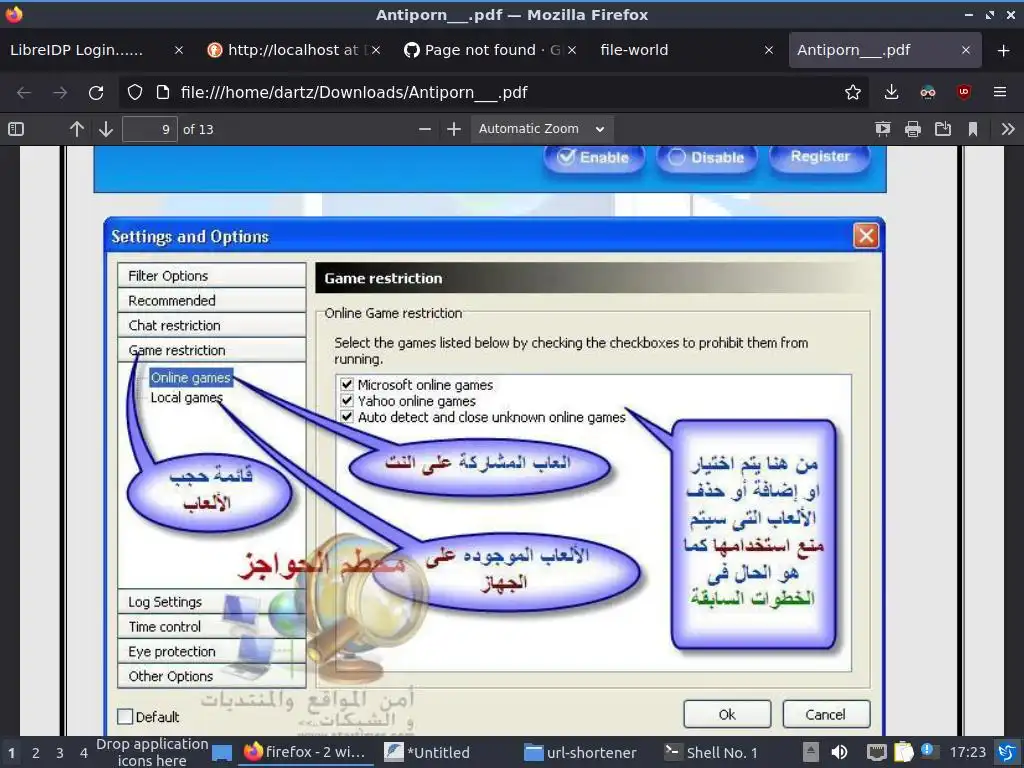The image size is (1024, 768).
Task: Toggle Microsoft online games checkbox
Action: click(x=347, y=385)
